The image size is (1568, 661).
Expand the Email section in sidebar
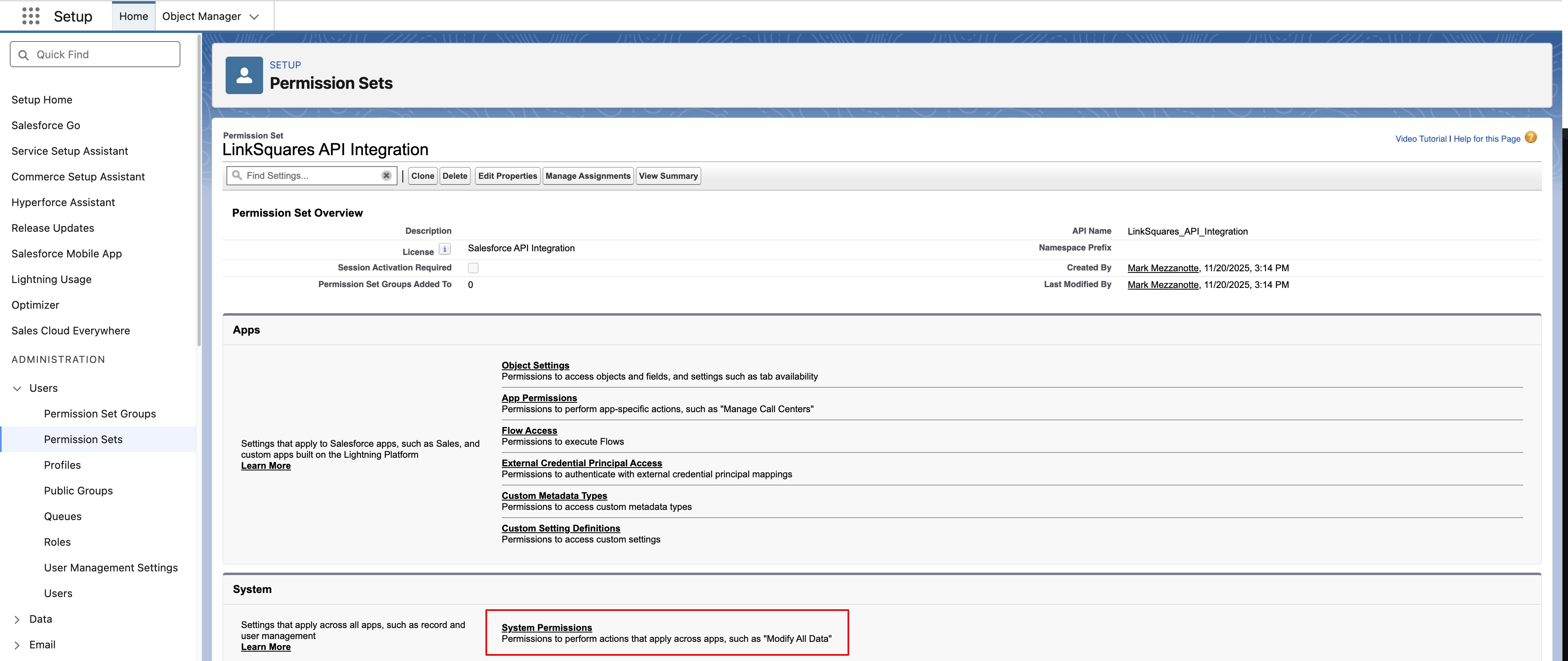pyautogui.click(x=17, y=645)
